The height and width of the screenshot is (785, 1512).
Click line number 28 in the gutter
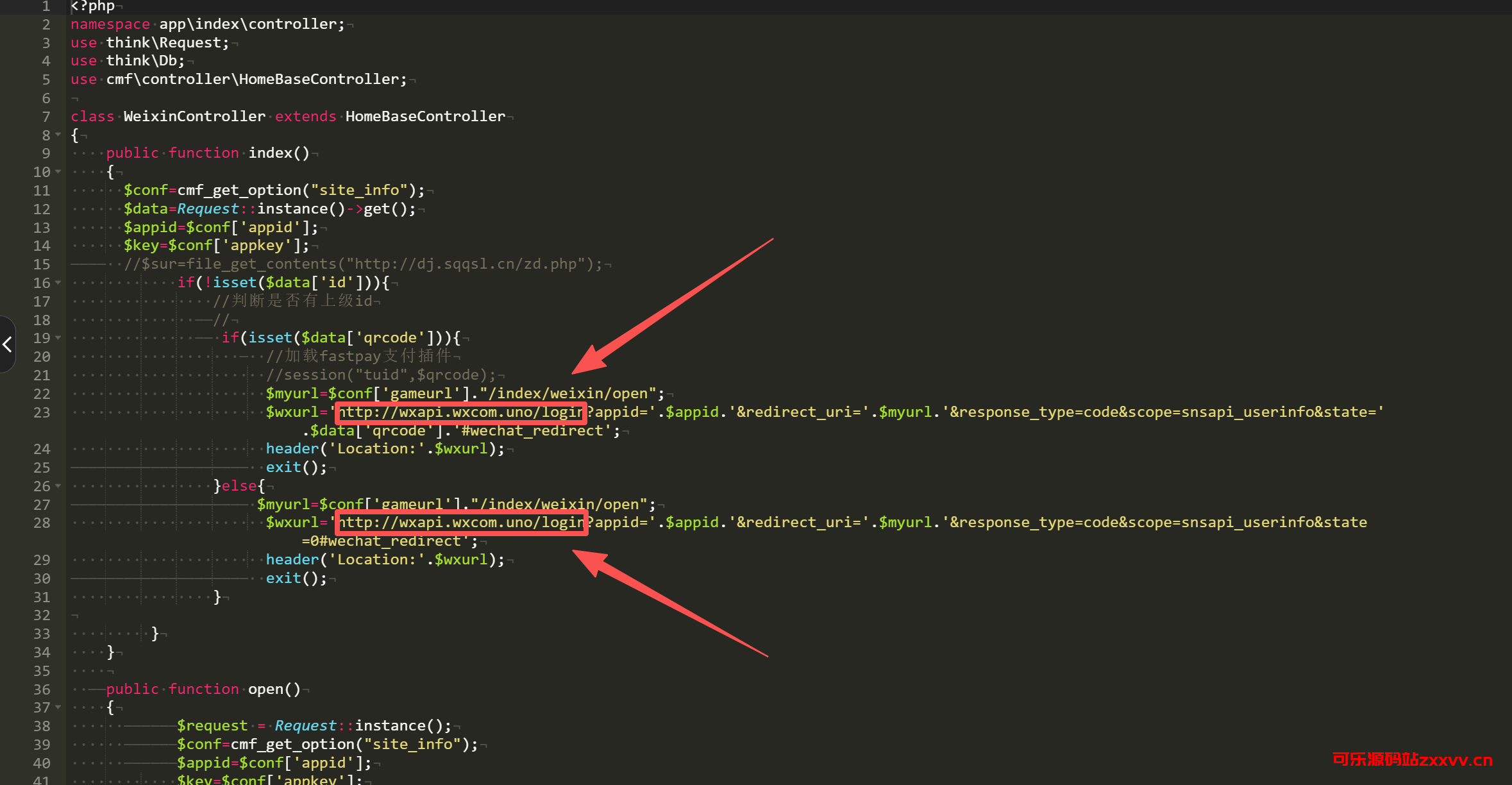coord(42,523)
